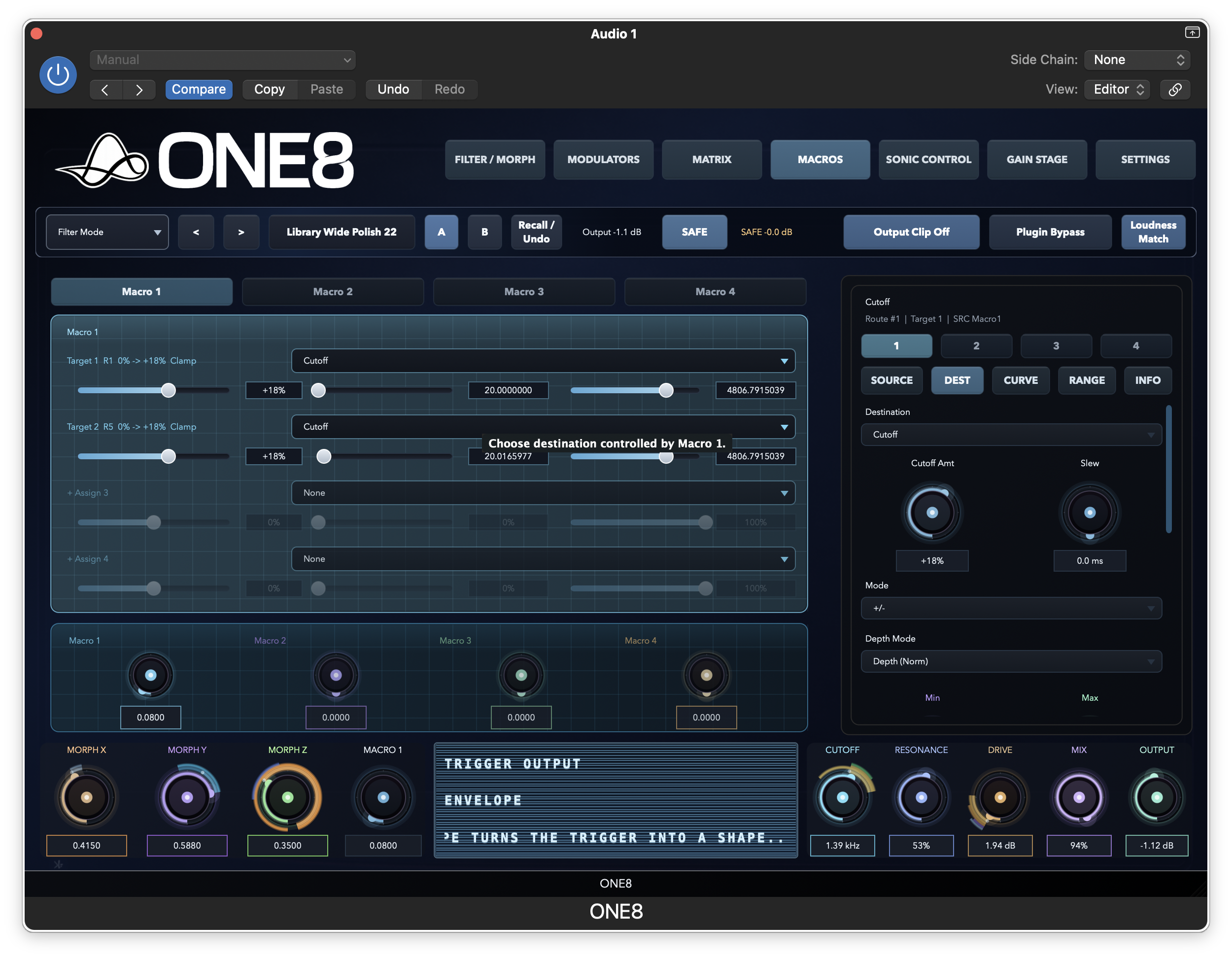
Task: Toggle the Compare button
Action: (199, 89)
